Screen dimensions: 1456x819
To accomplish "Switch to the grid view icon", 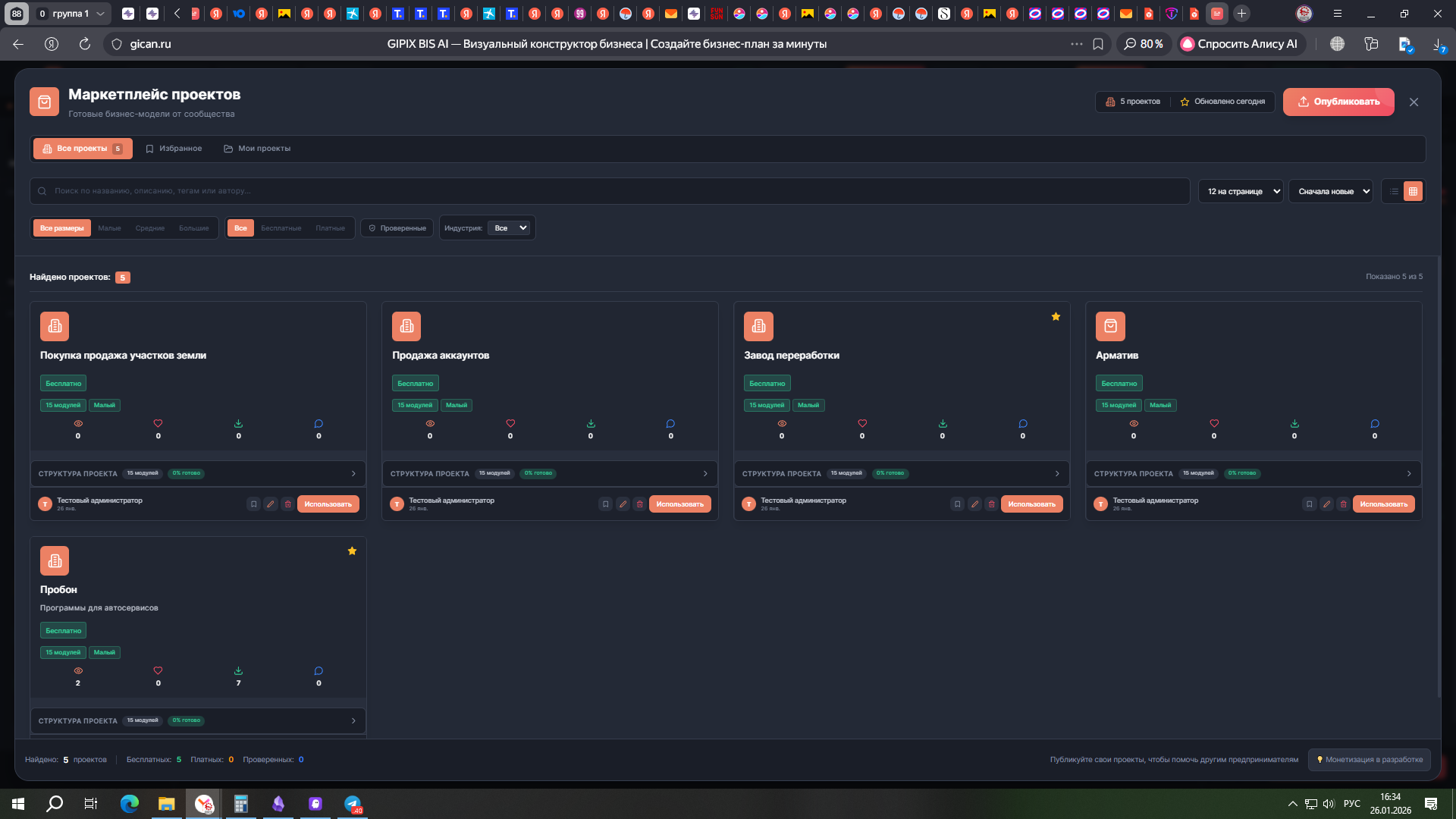I will pos(1413,192).
